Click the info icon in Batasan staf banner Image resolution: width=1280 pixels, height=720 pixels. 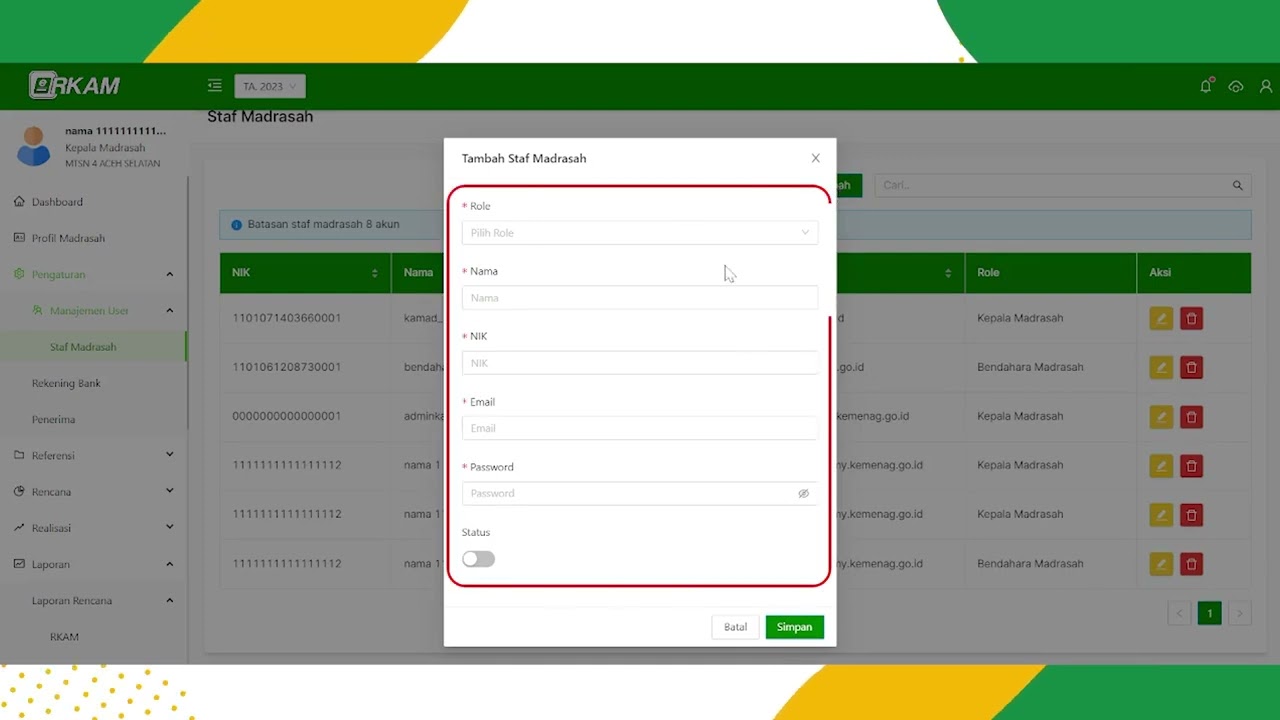coord(237,225)
